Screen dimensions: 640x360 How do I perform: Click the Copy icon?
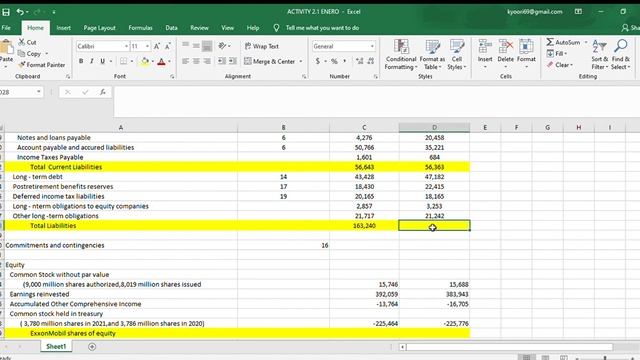[x=22, y=53]
